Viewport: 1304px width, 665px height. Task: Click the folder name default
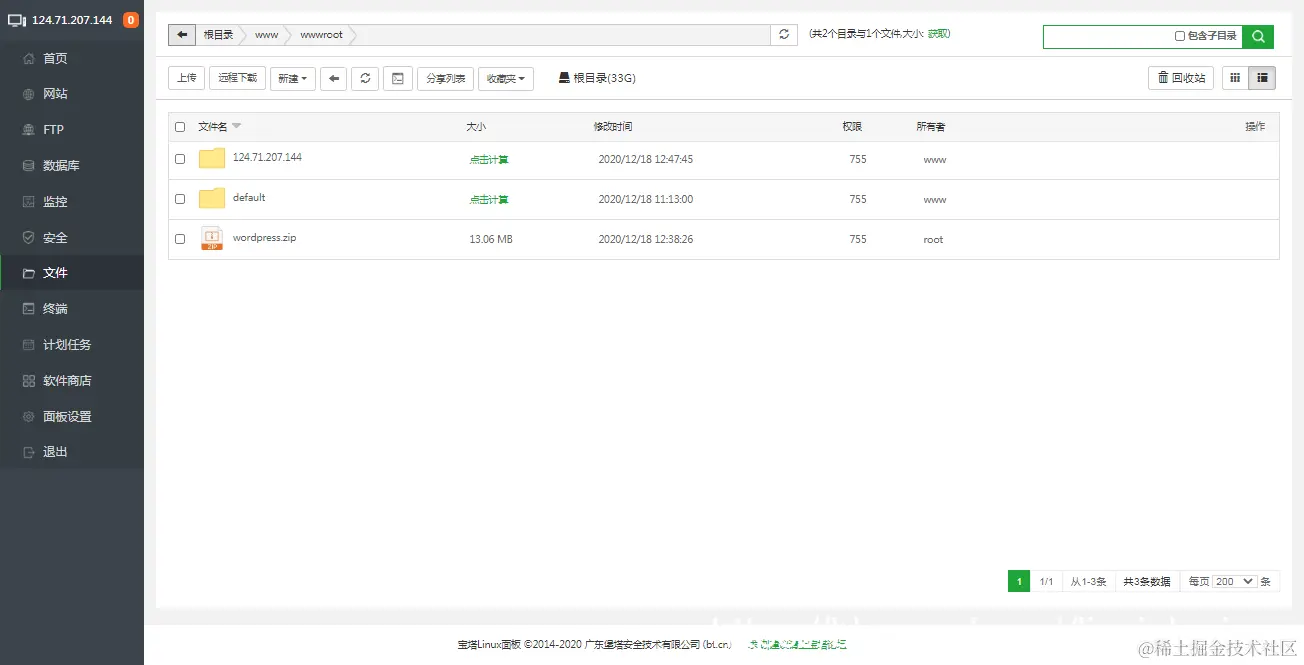point(249,197)
